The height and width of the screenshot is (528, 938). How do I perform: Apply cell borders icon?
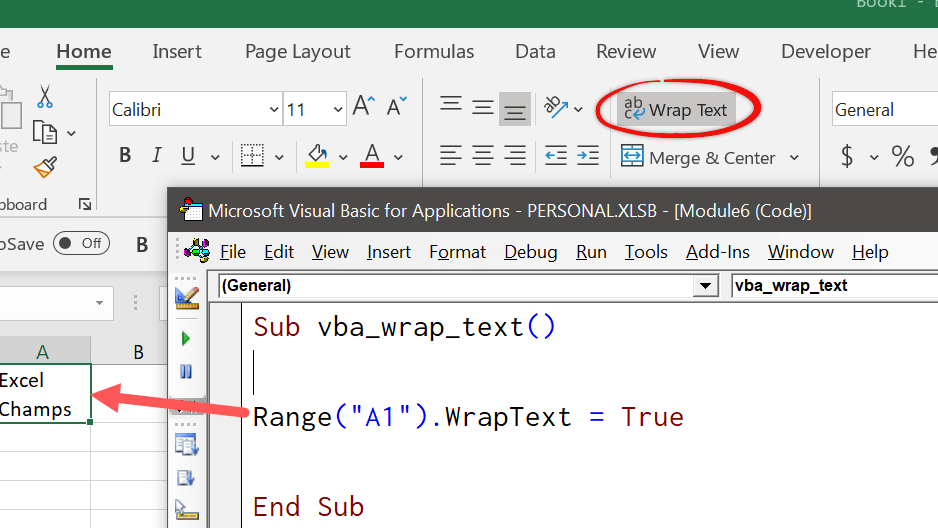pyautogui.click(x=252, y=156)
